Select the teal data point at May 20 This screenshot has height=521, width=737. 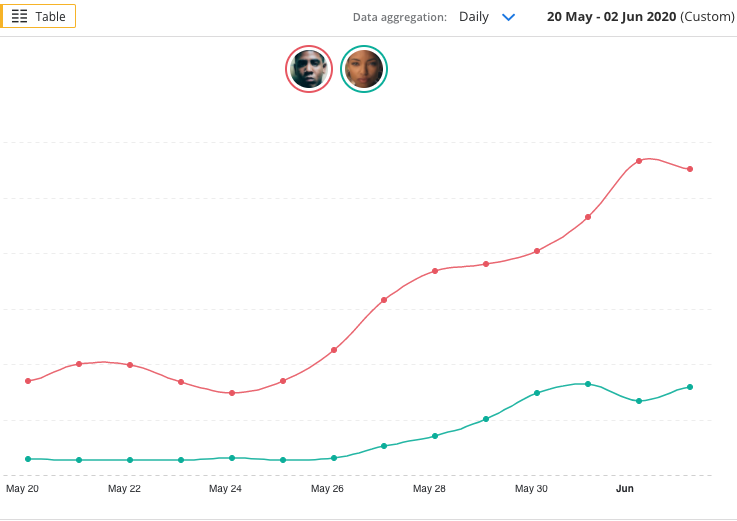tap(28, 459)
